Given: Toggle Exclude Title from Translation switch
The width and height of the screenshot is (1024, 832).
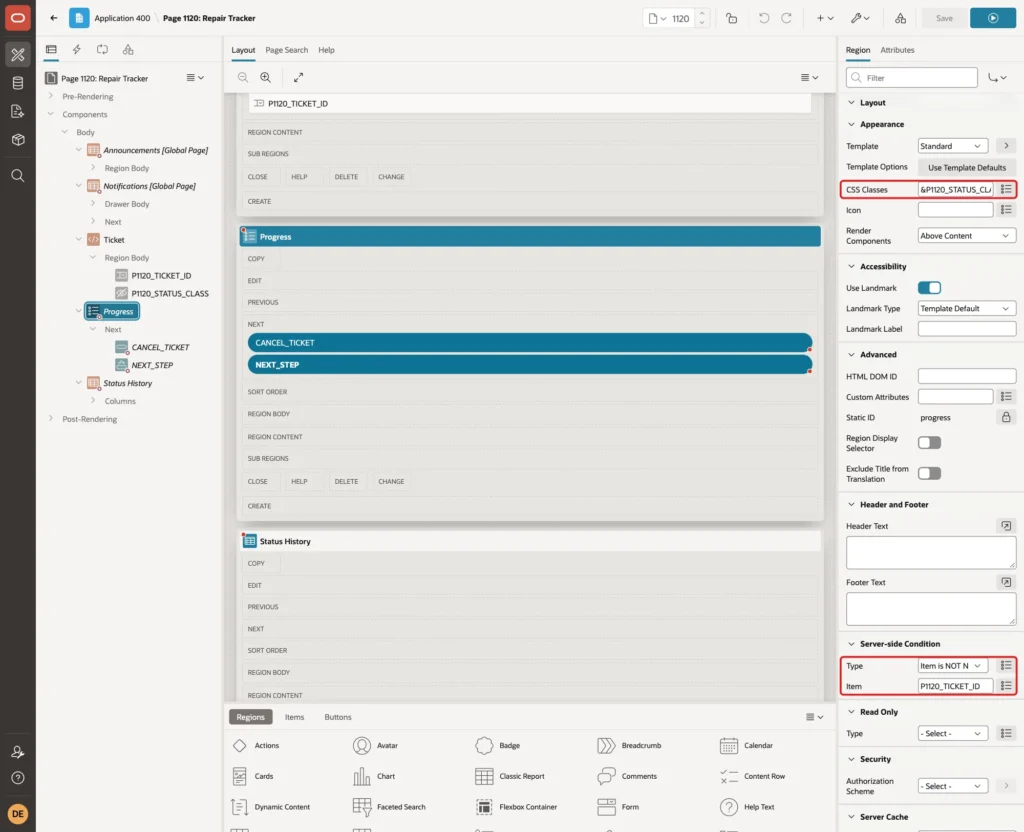Looking at the screenshot, I should (929, 473).
